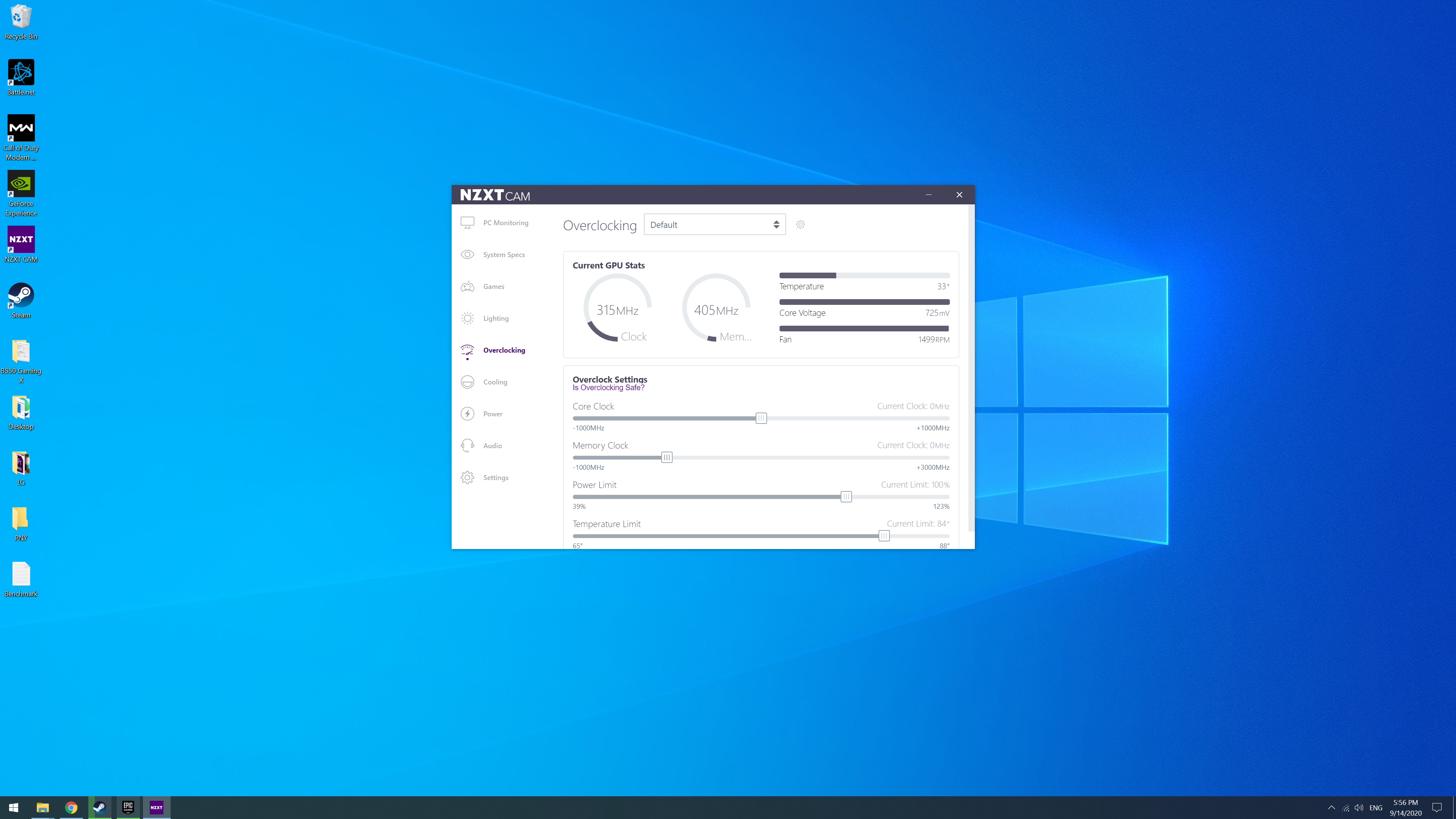Screen dimensions: 1456x819
Task: Navigate to the Lighting page
Action: (x=496, y=318)
